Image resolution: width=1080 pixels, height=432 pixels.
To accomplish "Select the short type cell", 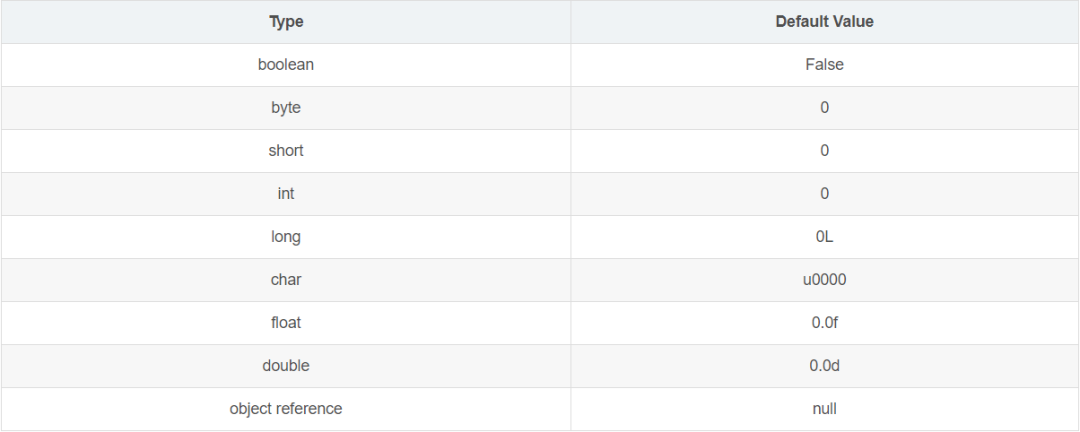I will coord(286,150).
